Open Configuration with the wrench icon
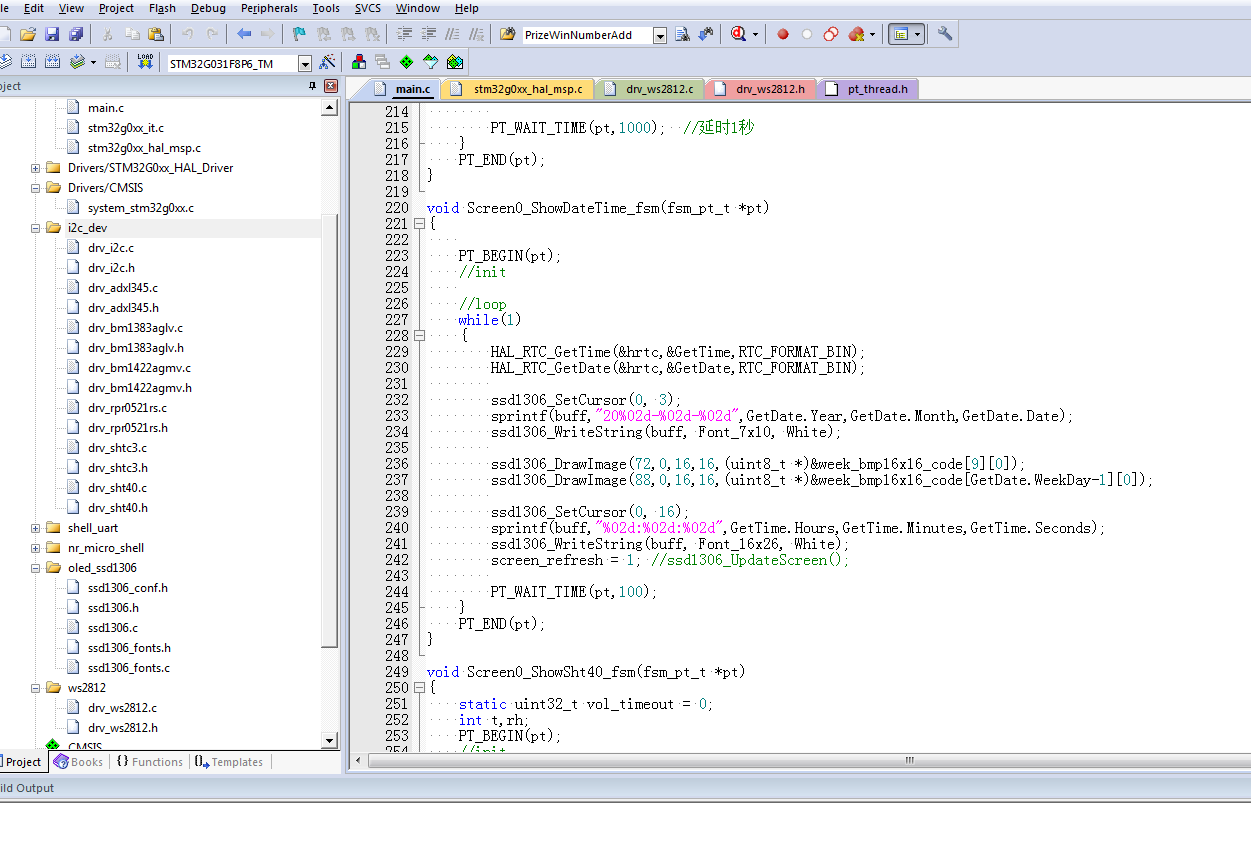 pyautogui.click(x=945, y=34)
